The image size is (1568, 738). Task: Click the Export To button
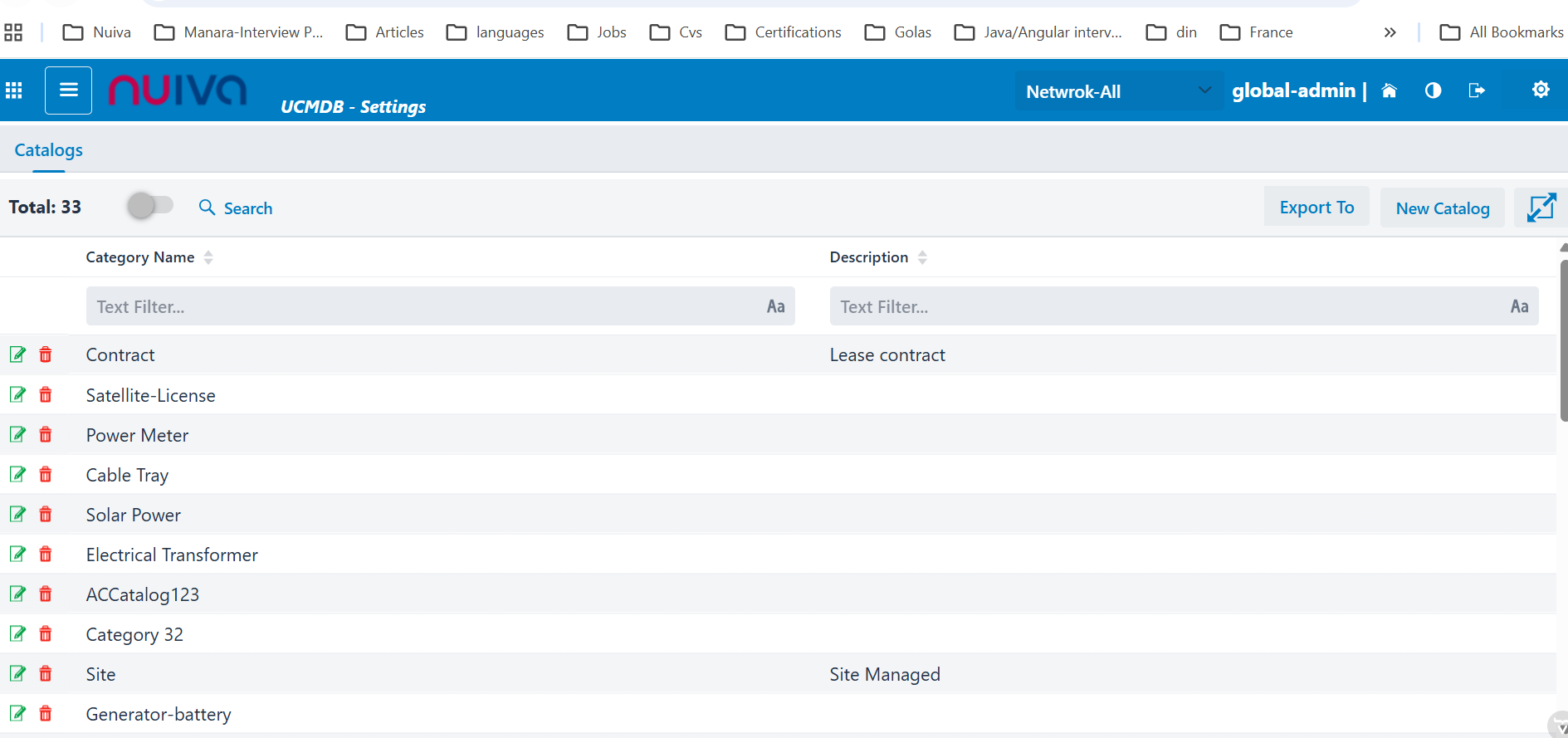(x=1316, y=208)
